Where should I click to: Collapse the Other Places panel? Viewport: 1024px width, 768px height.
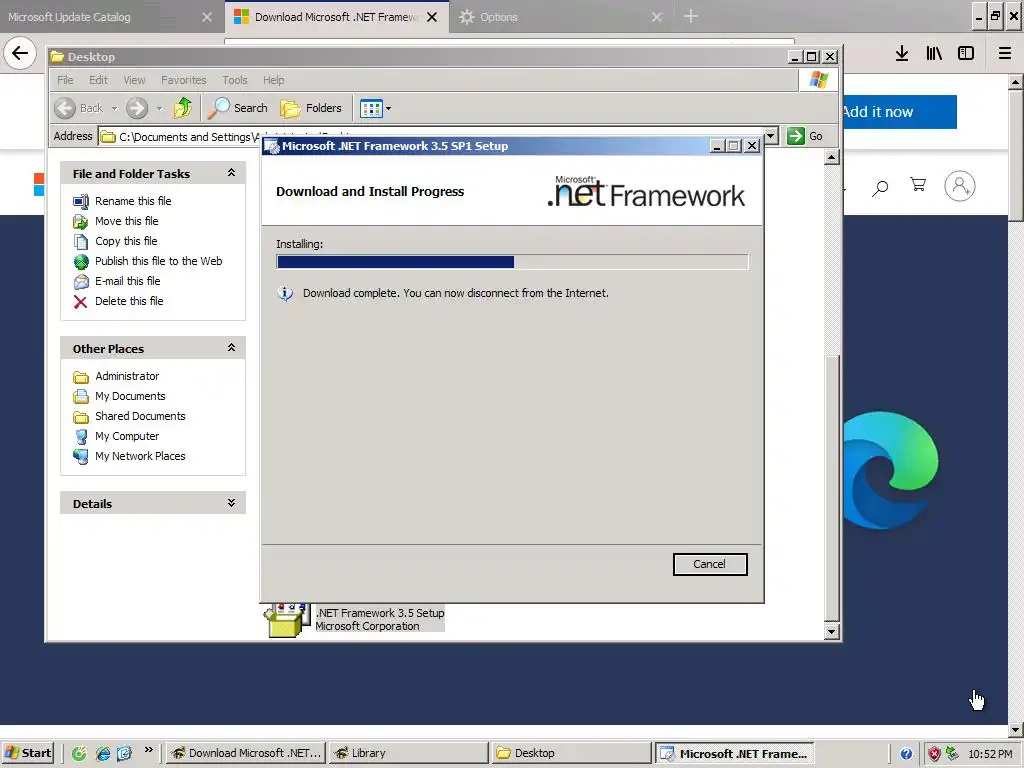click(x=231, y=348)
